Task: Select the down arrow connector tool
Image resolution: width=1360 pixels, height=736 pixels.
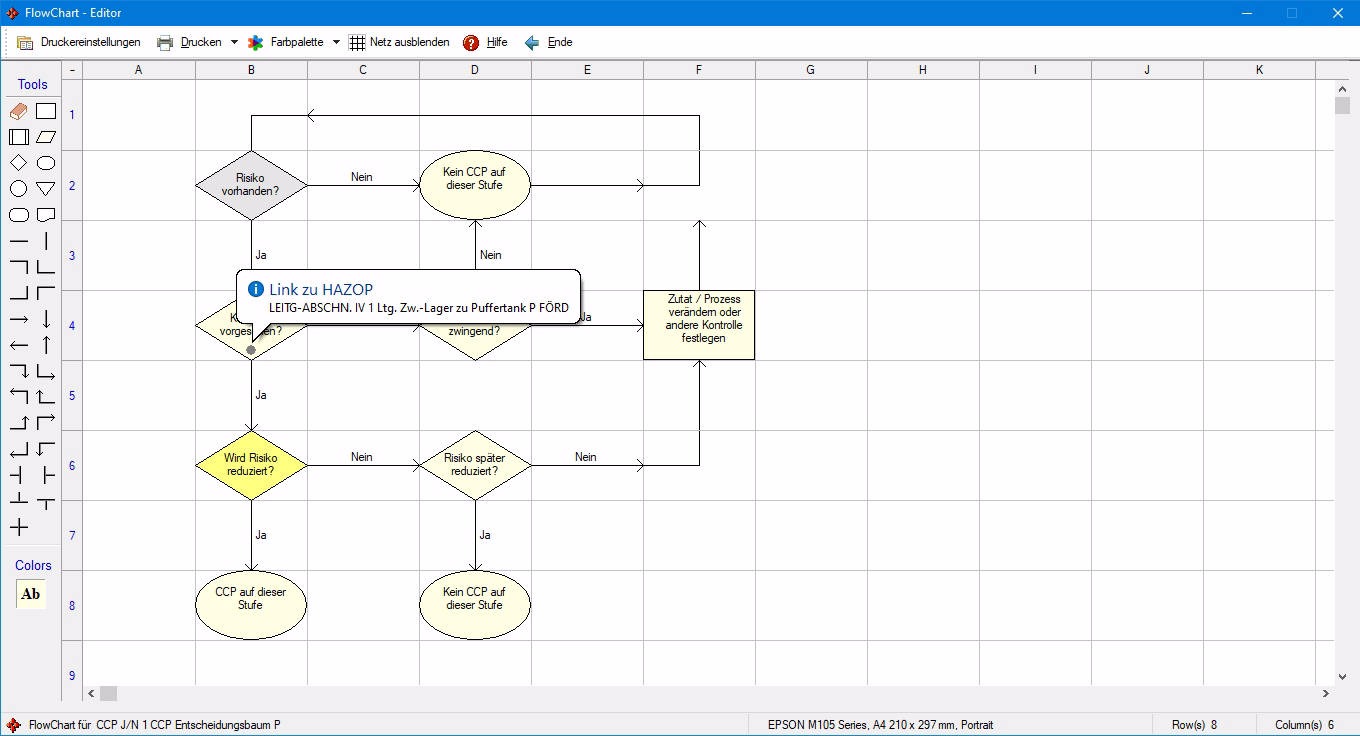Action: [x=46, y=319]
